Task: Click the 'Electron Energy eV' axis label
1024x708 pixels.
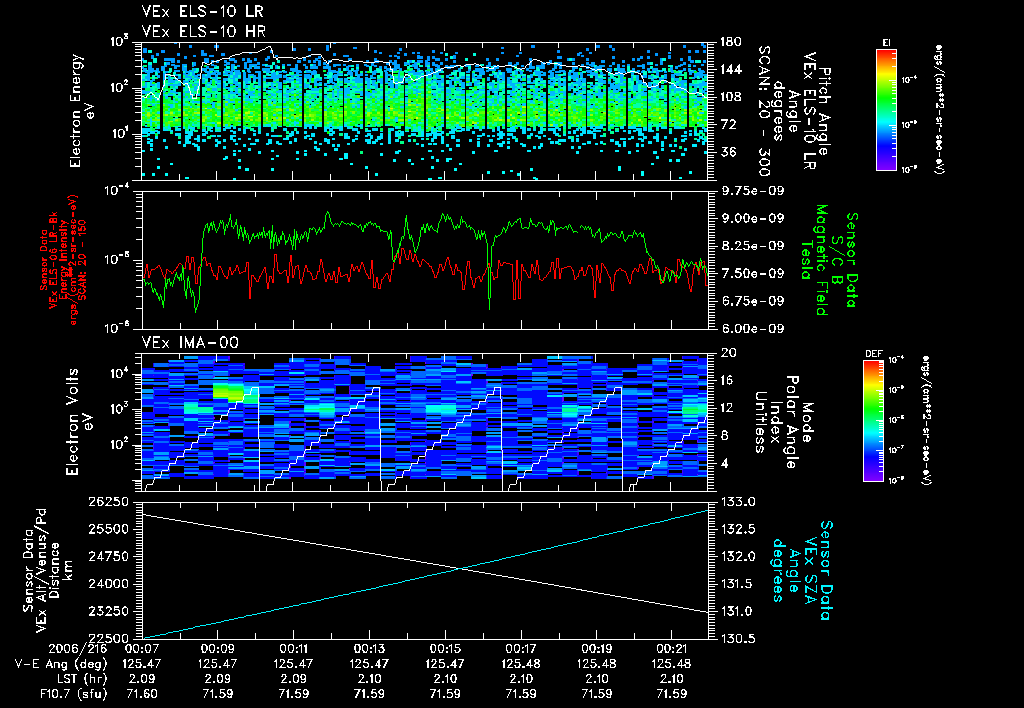Action: point(83,111)
